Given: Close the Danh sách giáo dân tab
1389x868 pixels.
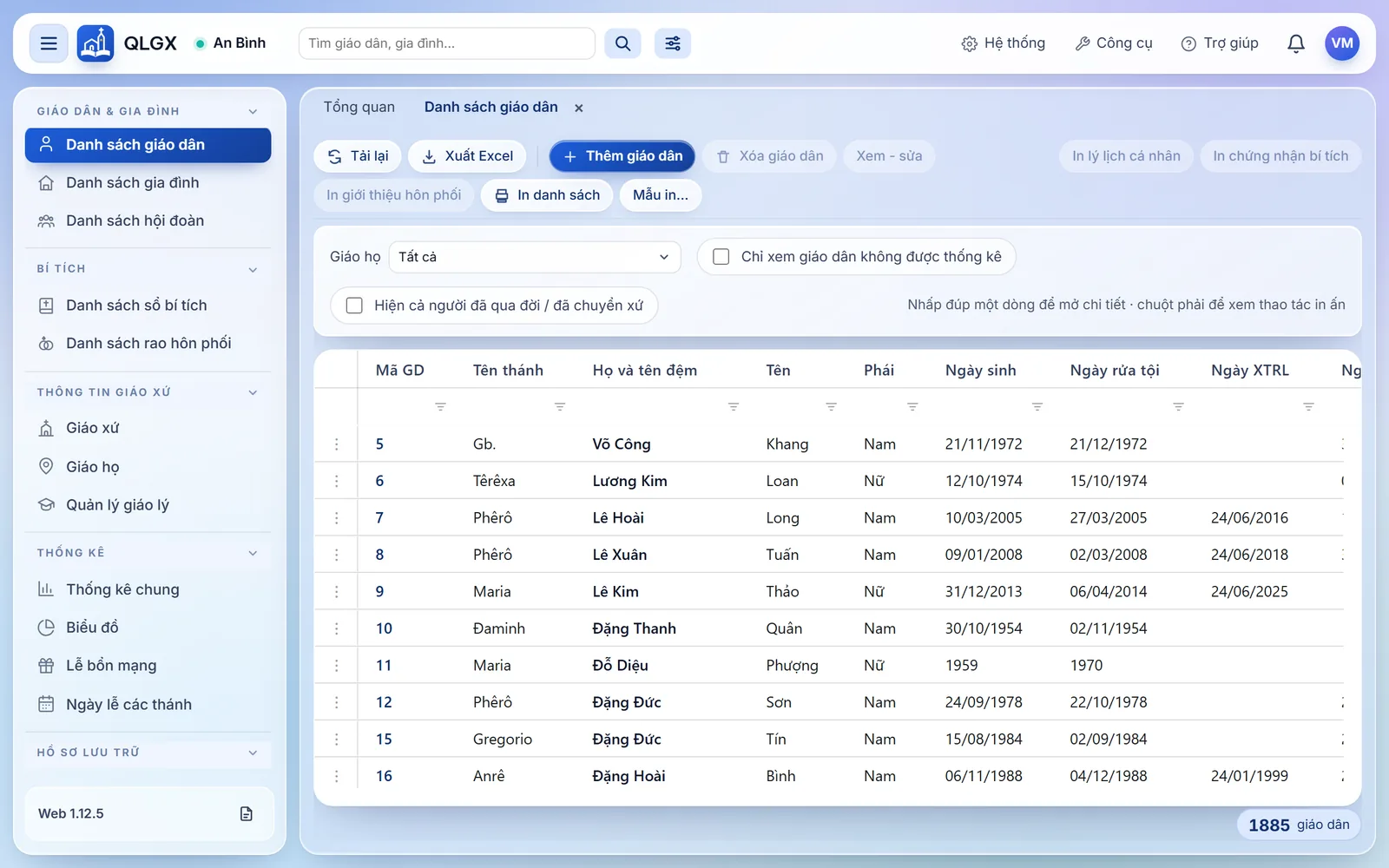Looking at the screenshot, I should [579, 108].
